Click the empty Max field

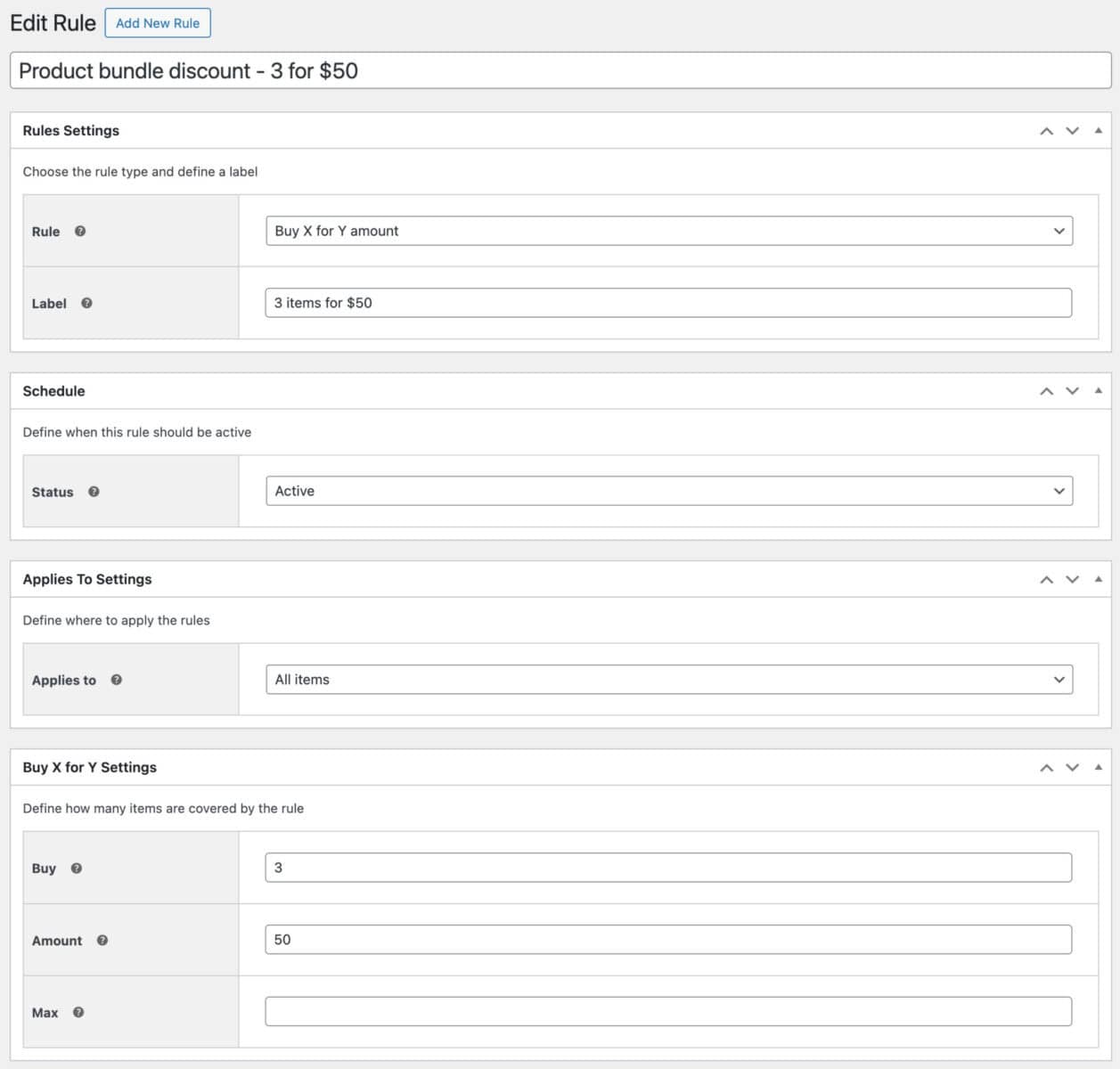668,1011
